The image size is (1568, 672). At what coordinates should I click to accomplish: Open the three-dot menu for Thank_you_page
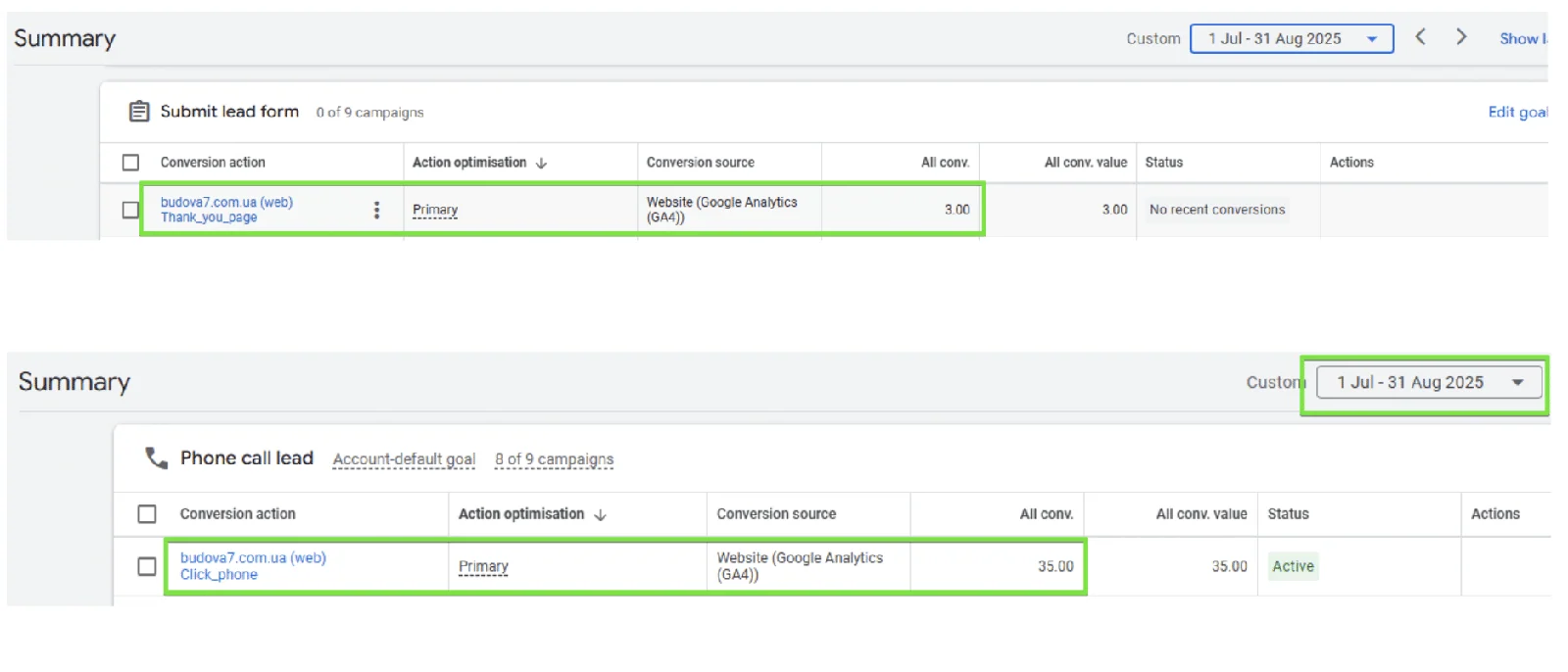tap(376, 210)
